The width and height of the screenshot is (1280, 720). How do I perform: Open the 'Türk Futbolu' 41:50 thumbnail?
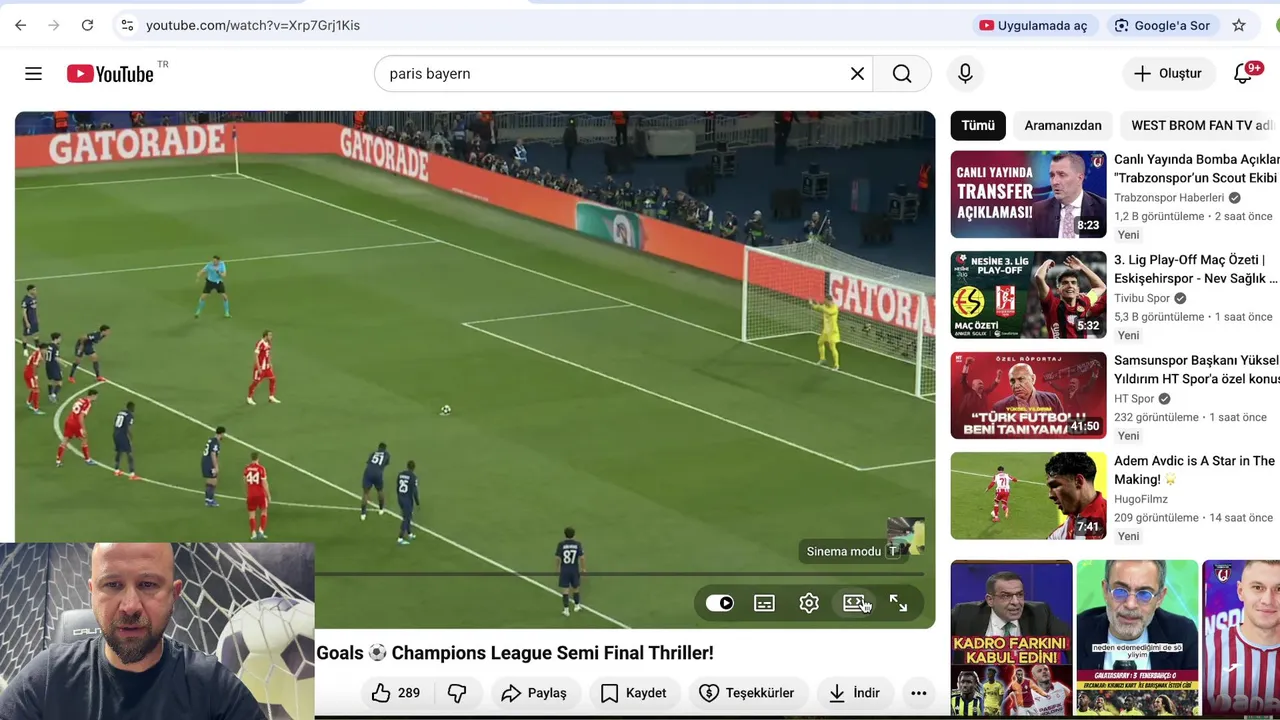coord(1028,395)
